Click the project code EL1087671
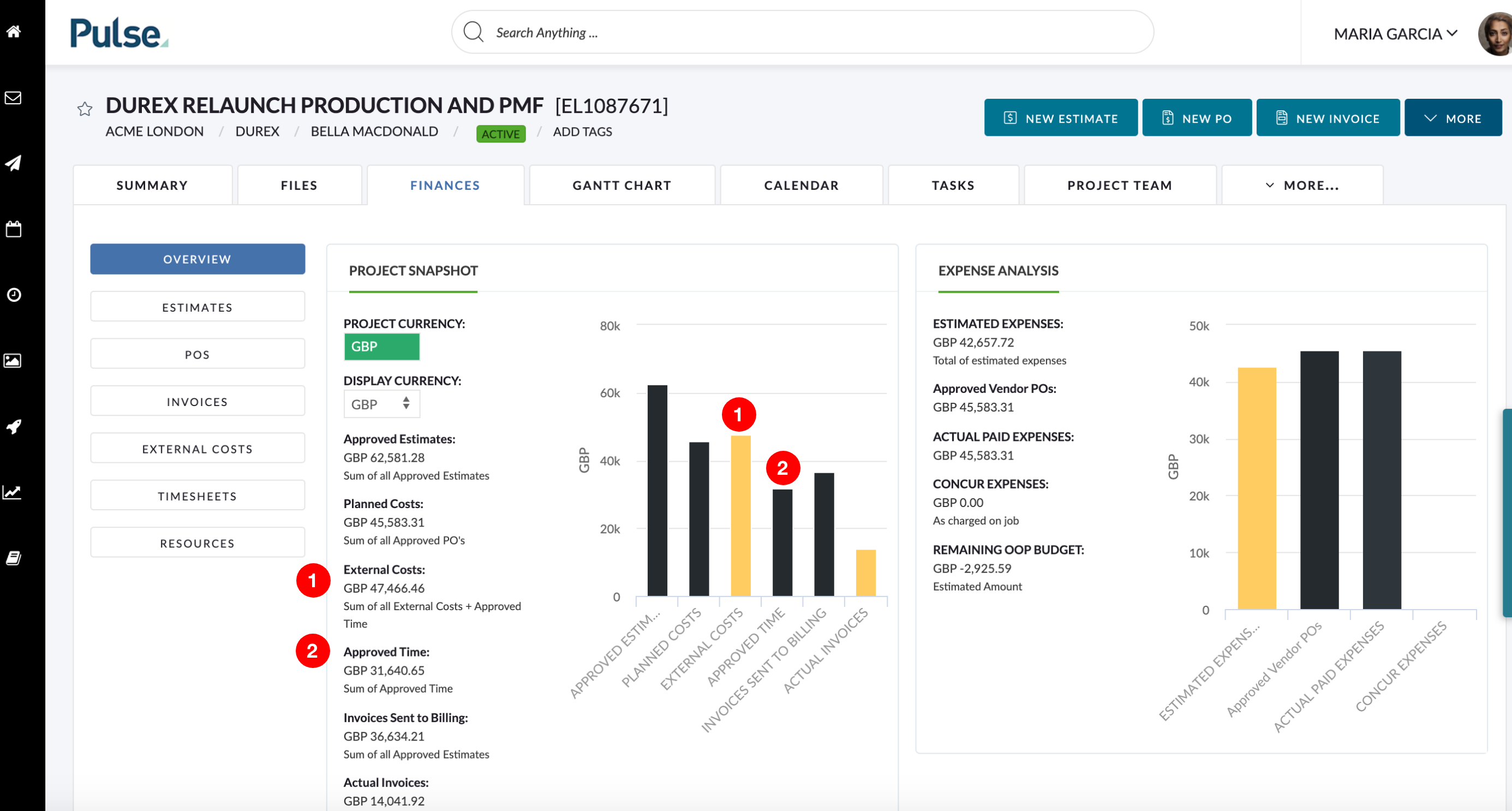 click(x=612, y=106)
